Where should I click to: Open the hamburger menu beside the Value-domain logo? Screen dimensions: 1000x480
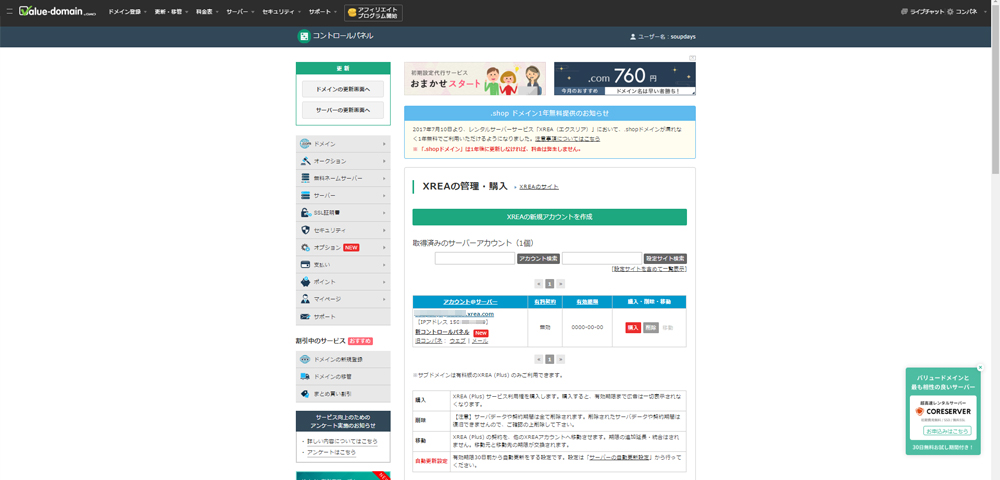tap(9, 11)
